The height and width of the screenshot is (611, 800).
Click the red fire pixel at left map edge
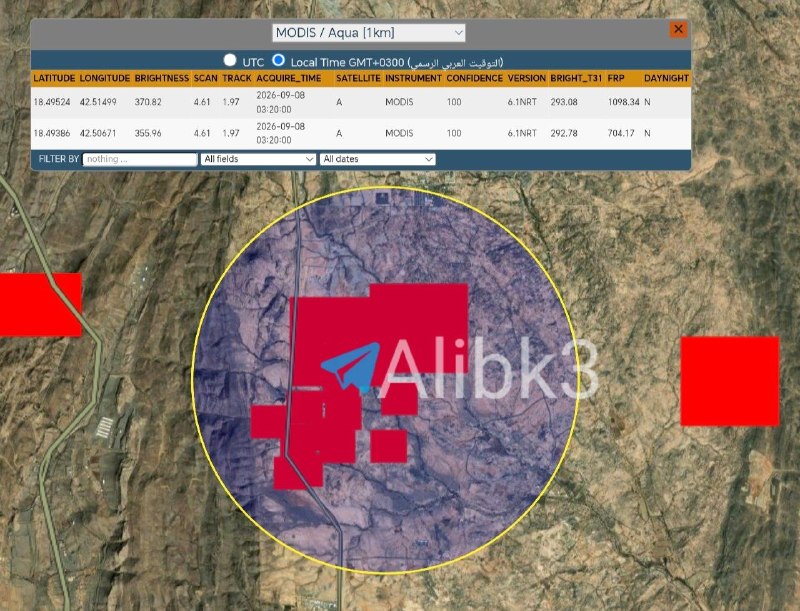click(41, 304)
